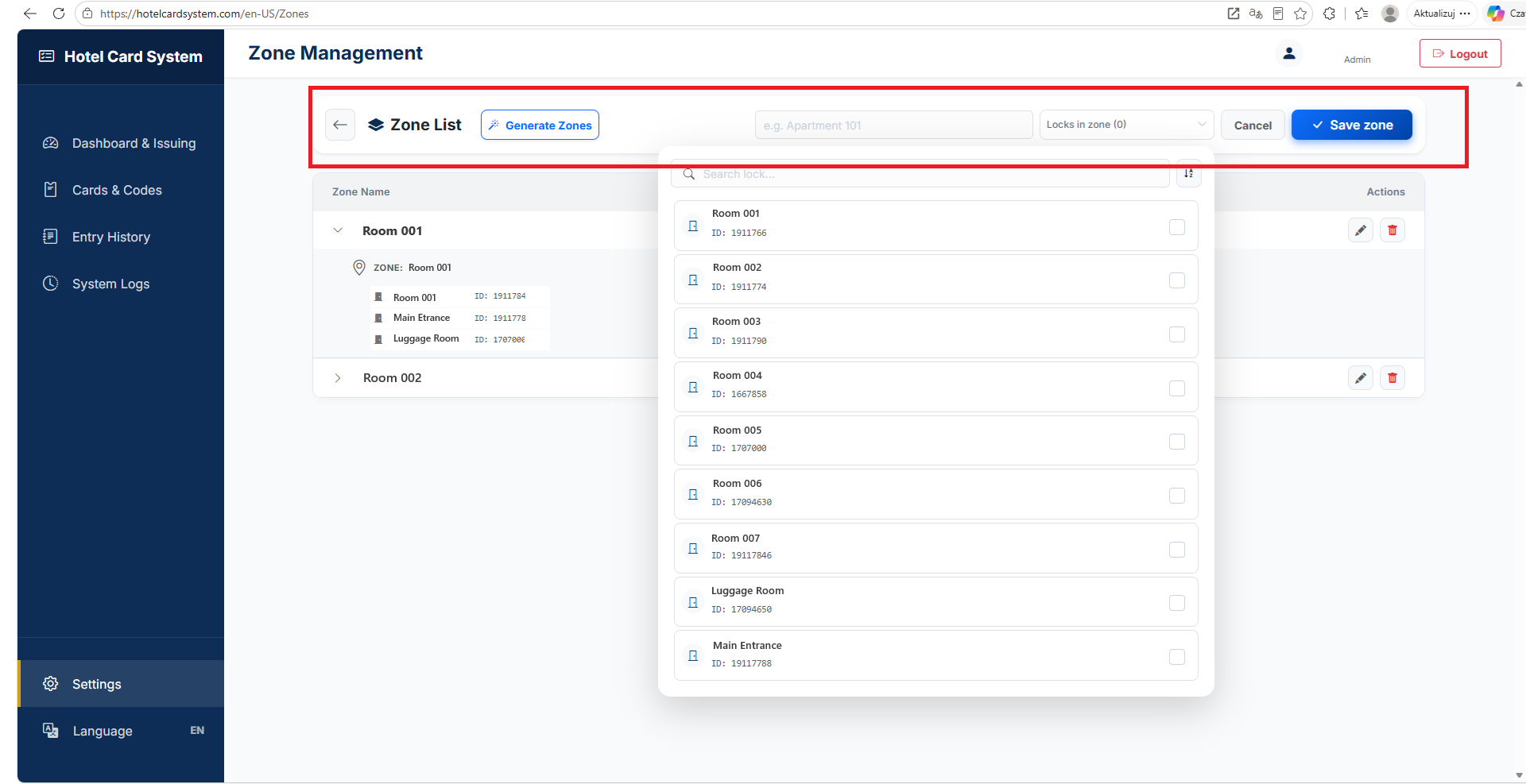1526x784 pixels.
Task: Open the browser translate icon
Action: click(x=1256, y=14)
